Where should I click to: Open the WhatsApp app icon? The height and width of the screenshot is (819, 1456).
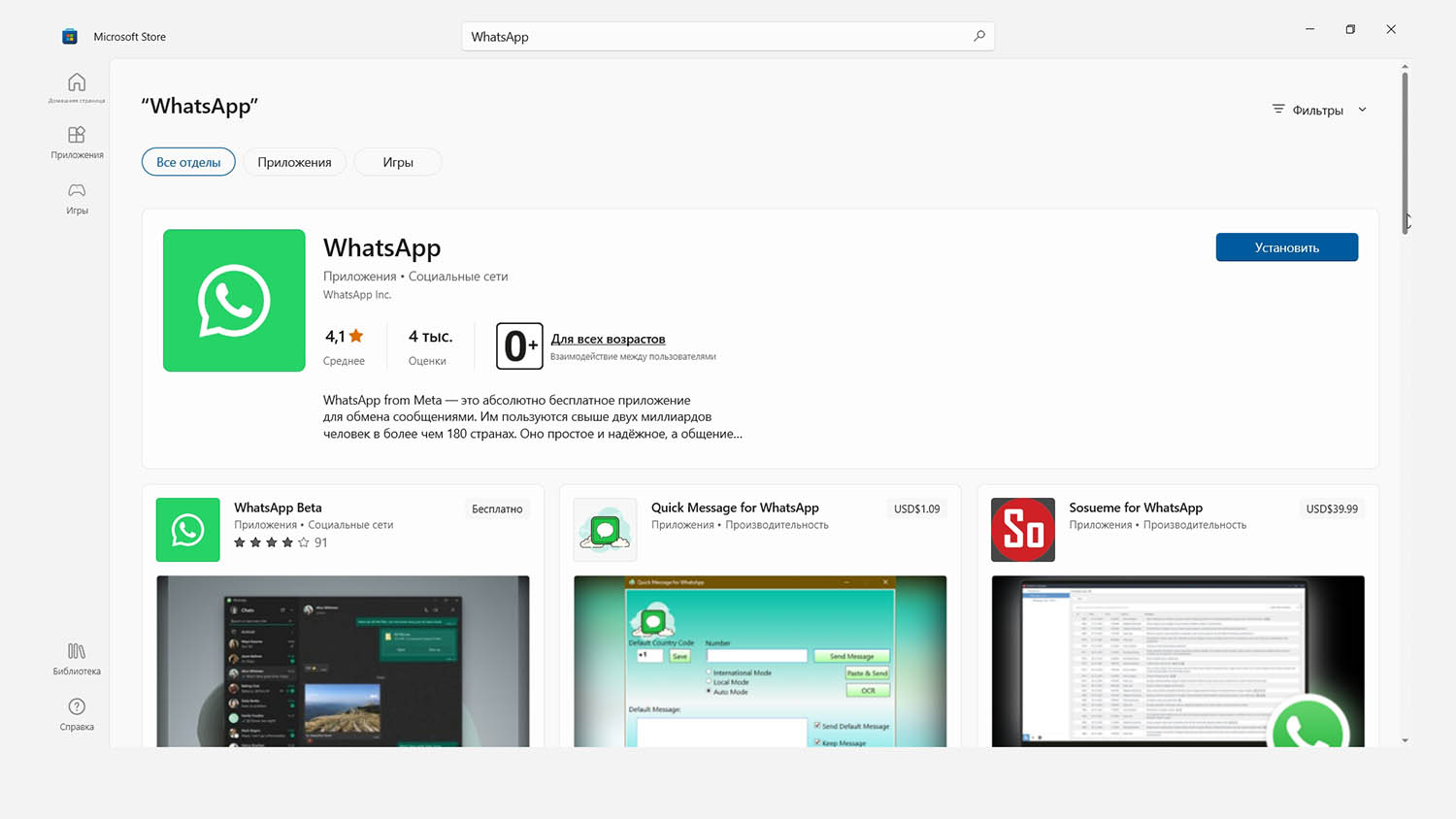(x=234, y=300)
